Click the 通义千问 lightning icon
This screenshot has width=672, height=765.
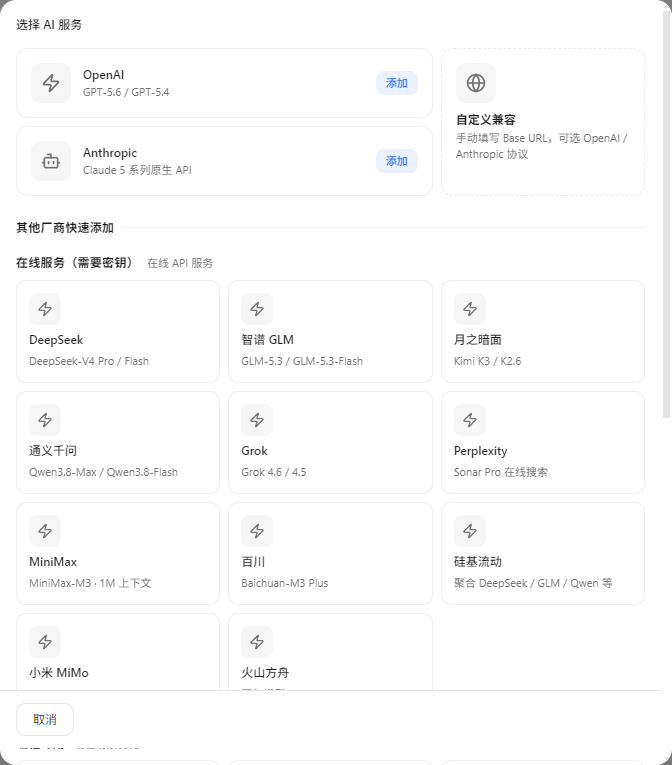pos(45,420)
